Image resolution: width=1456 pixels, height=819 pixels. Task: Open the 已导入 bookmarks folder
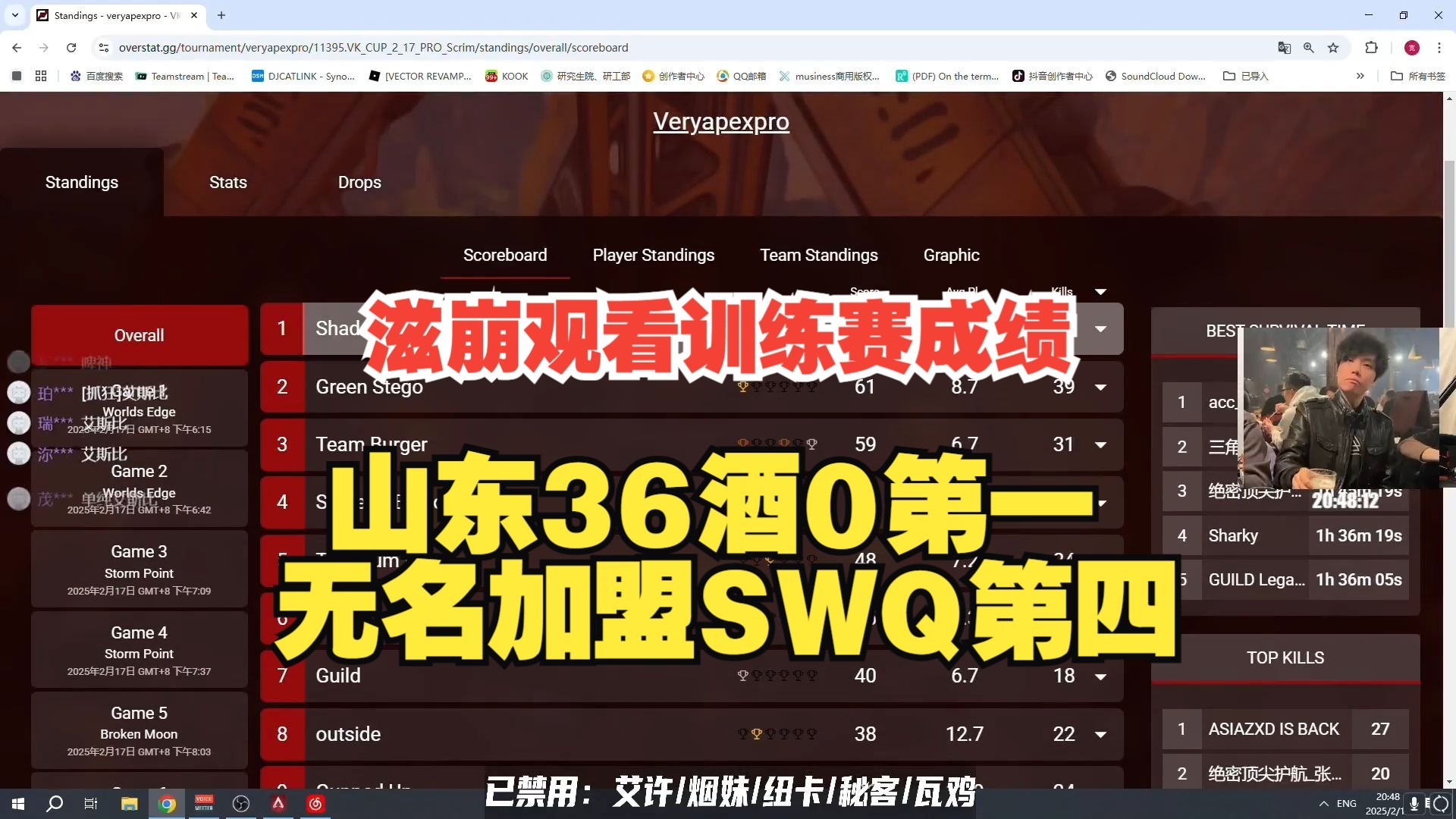[1246, 76]
